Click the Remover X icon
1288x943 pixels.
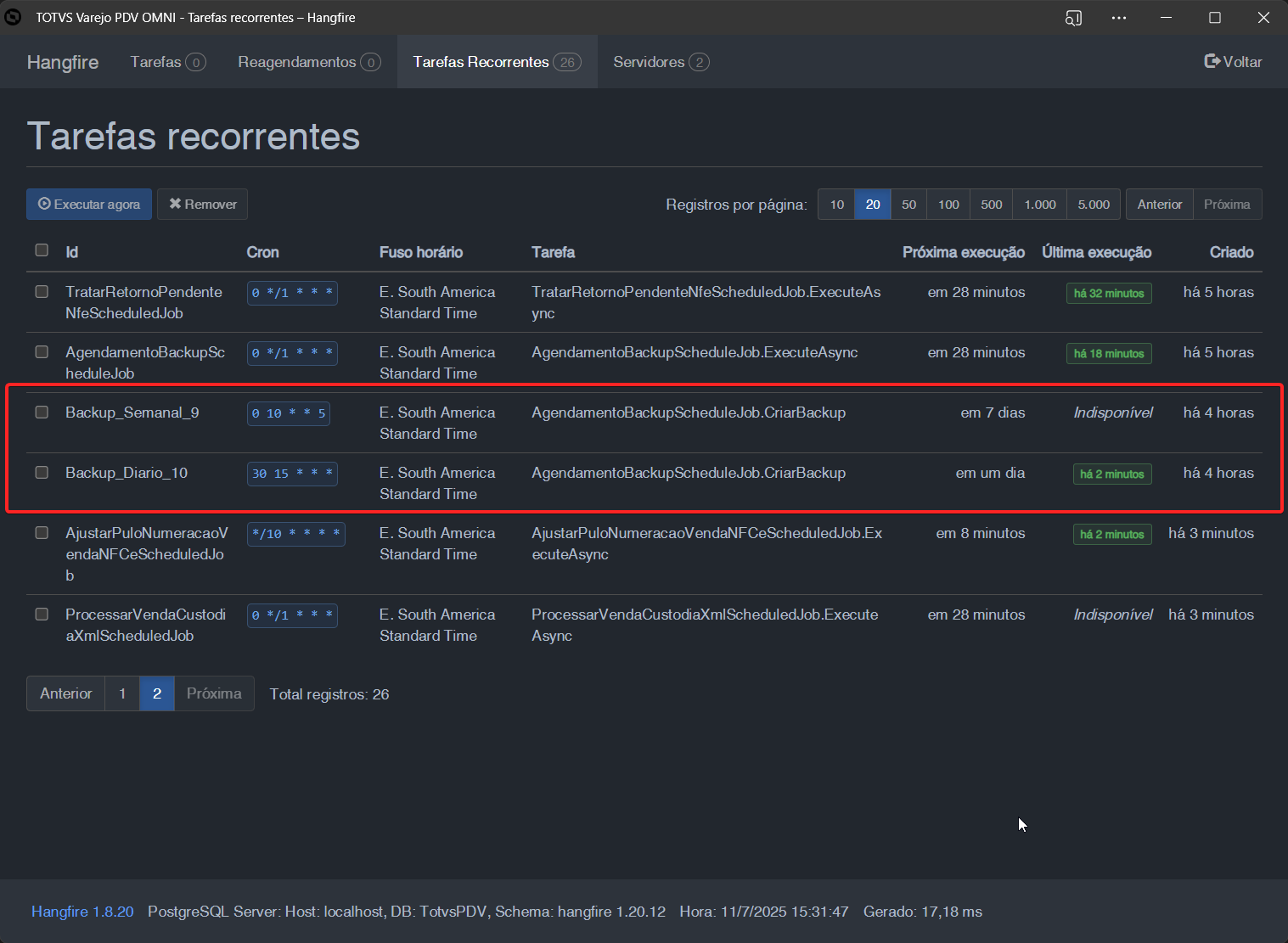175,205
